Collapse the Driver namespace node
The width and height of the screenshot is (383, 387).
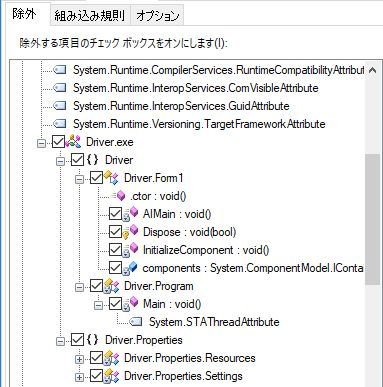[x=60, y=162]
